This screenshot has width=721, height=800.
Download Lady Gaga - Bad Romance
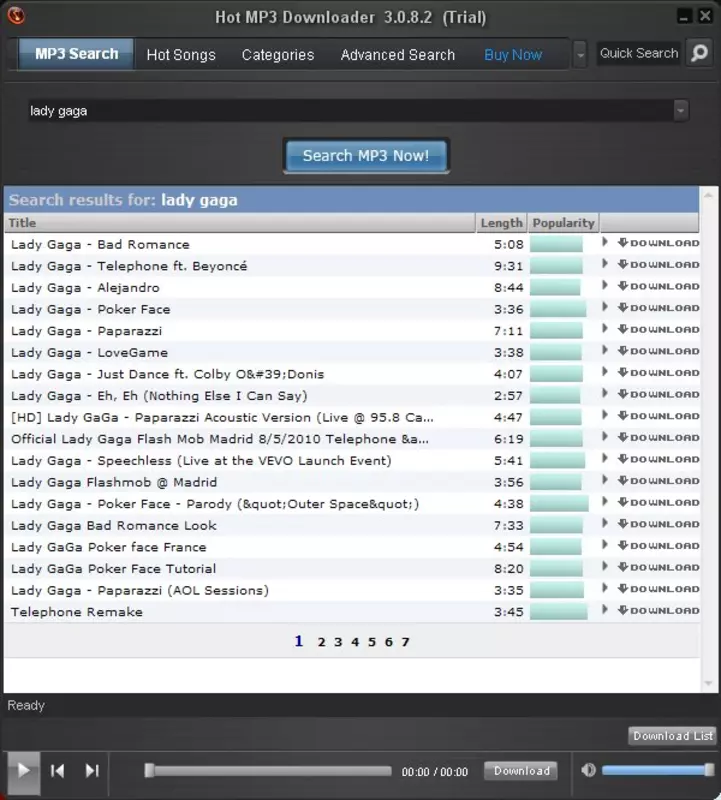pos(658,243)
